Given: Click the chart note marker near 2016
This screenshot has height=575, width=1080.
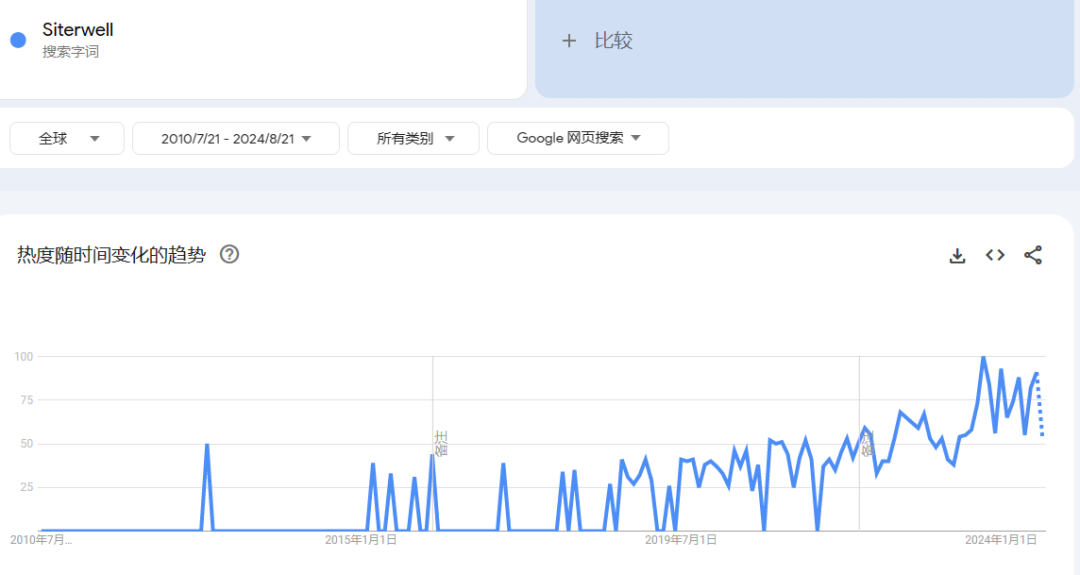Looking at the screenshot, I should click(x=440, y=443).
